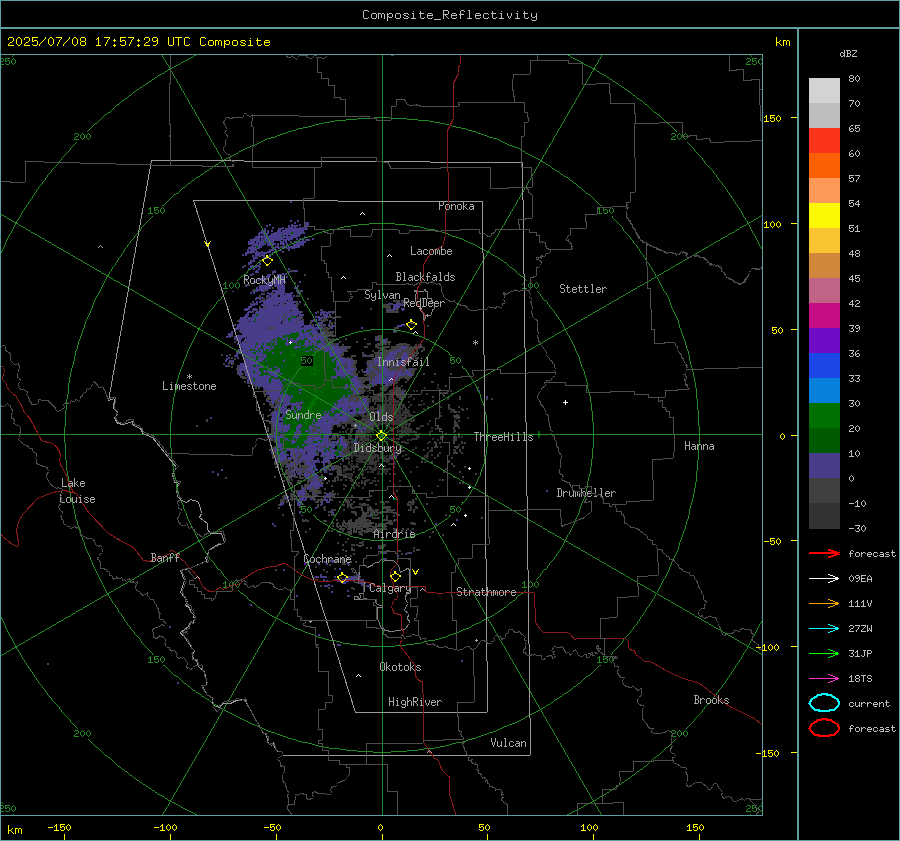
Task: Select the white 09EA arrow legend icon
Action: tap(824, 579)
